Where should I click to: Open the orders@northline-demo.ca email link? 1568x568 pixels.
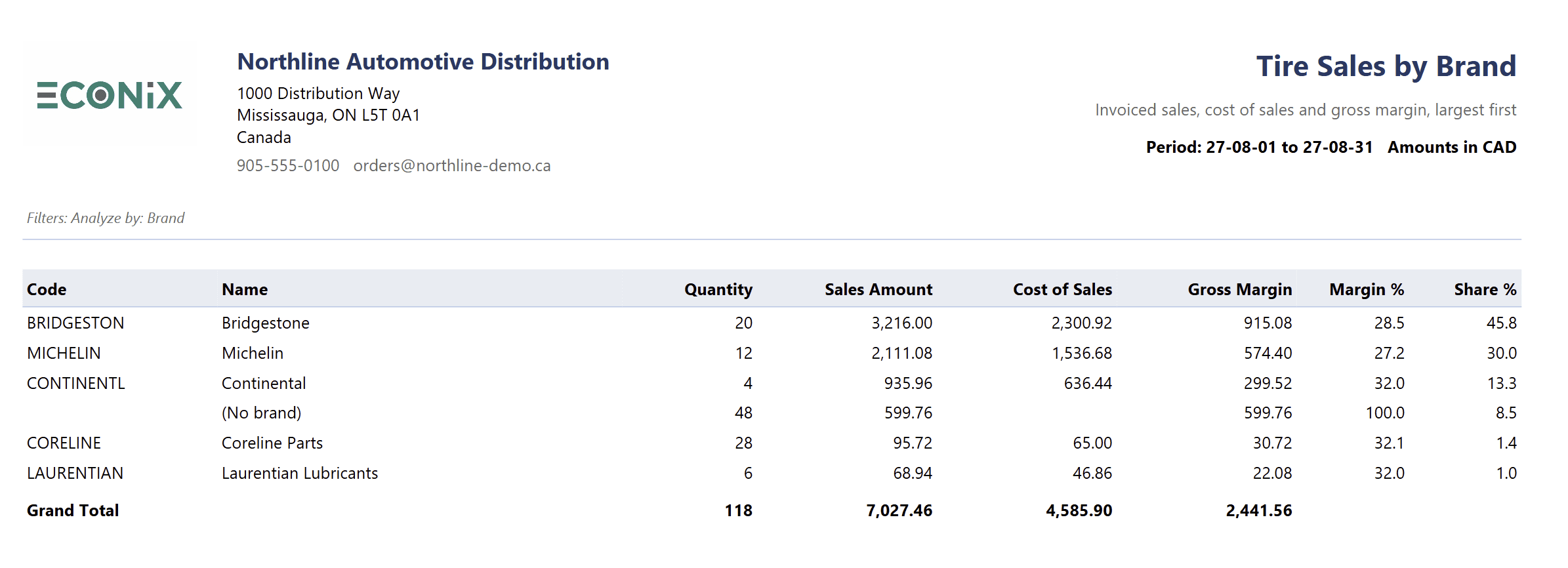point(452,165)
